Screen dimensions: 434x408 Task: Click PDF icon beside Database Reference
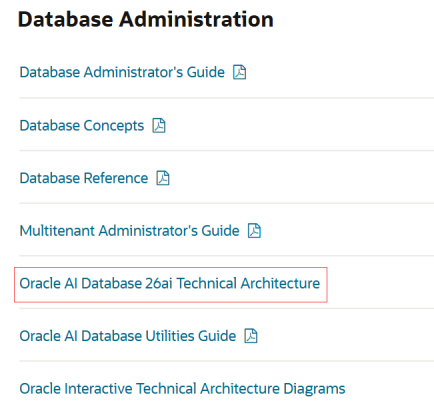click(163, 178)
